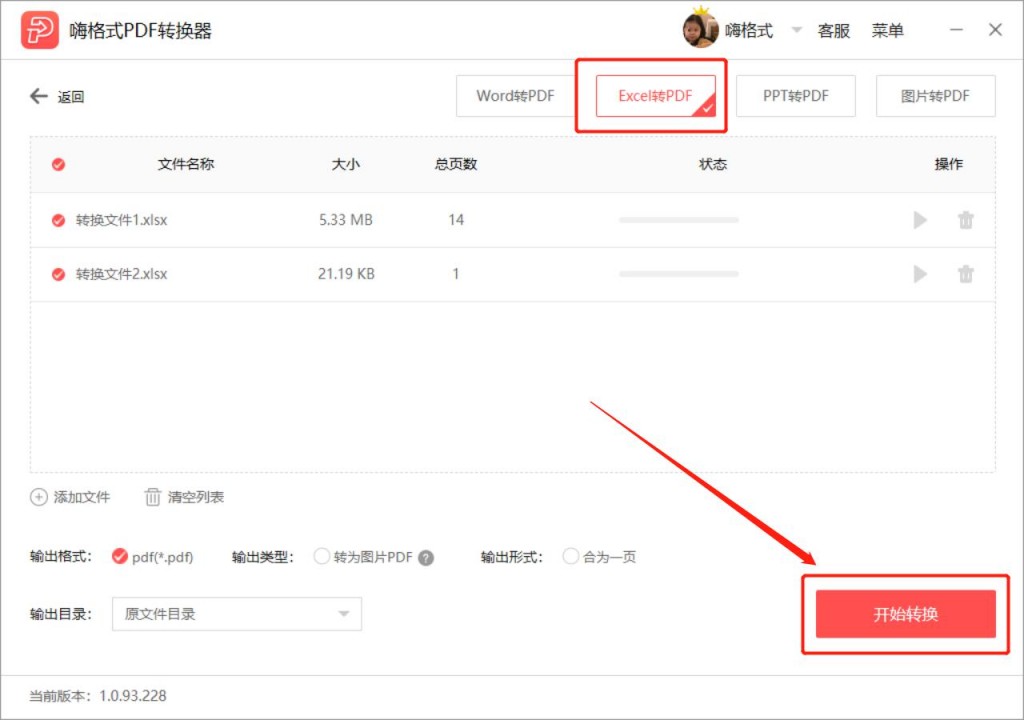Click the 添加文件 link
Image resolution: width=1024 pixels, height=720 pixels.
coord(82,497)
